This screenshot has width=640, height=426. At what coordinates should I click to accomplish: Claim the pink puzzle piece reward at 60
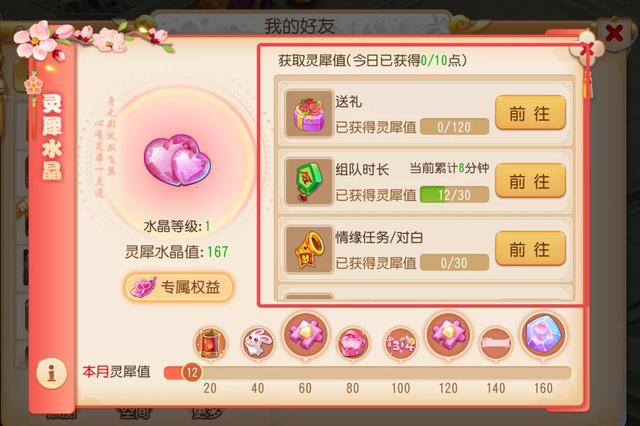(x=305, y=335)
